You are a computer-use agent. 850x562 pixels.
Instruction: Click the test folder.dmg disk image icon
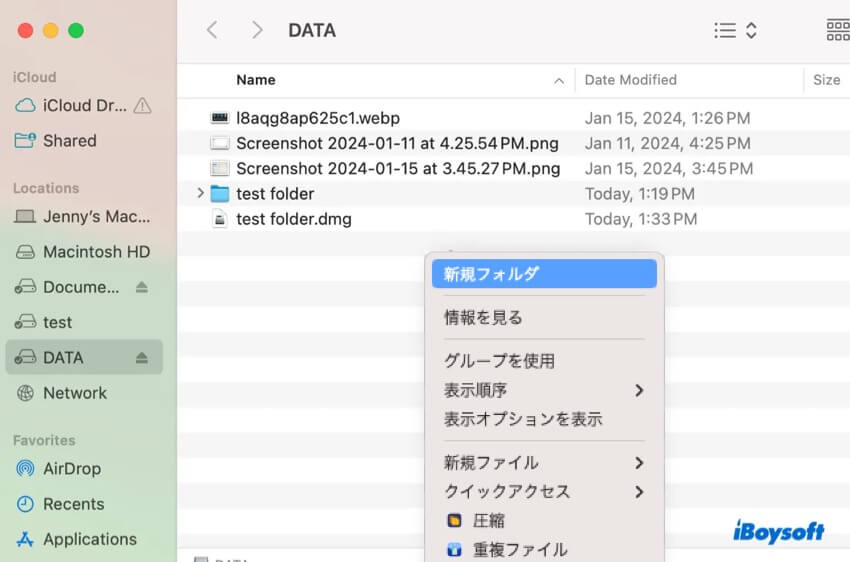click(220, 219)
